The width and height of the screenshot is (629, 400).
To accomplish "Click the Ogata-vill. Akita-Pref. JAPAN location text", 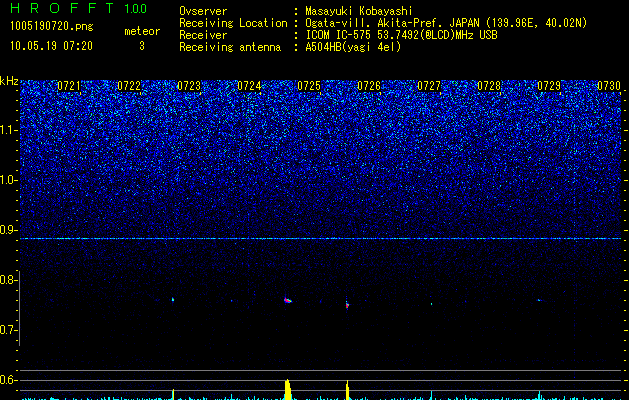I will (446, 23).
